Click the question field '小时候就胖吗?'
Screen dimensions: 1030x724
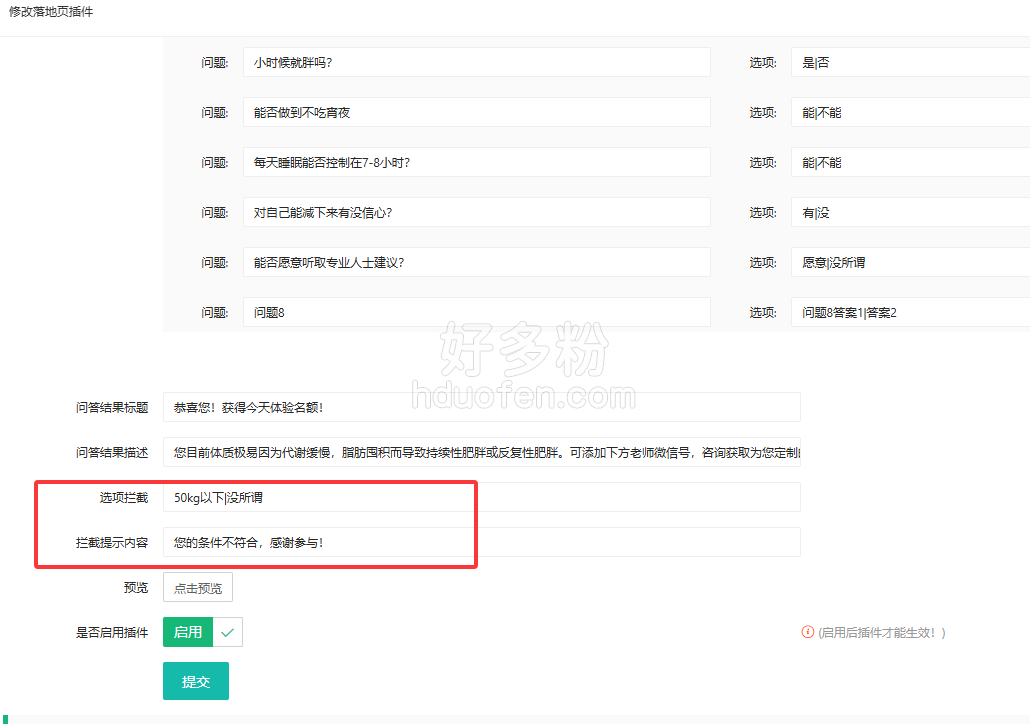tap(476, 62)
